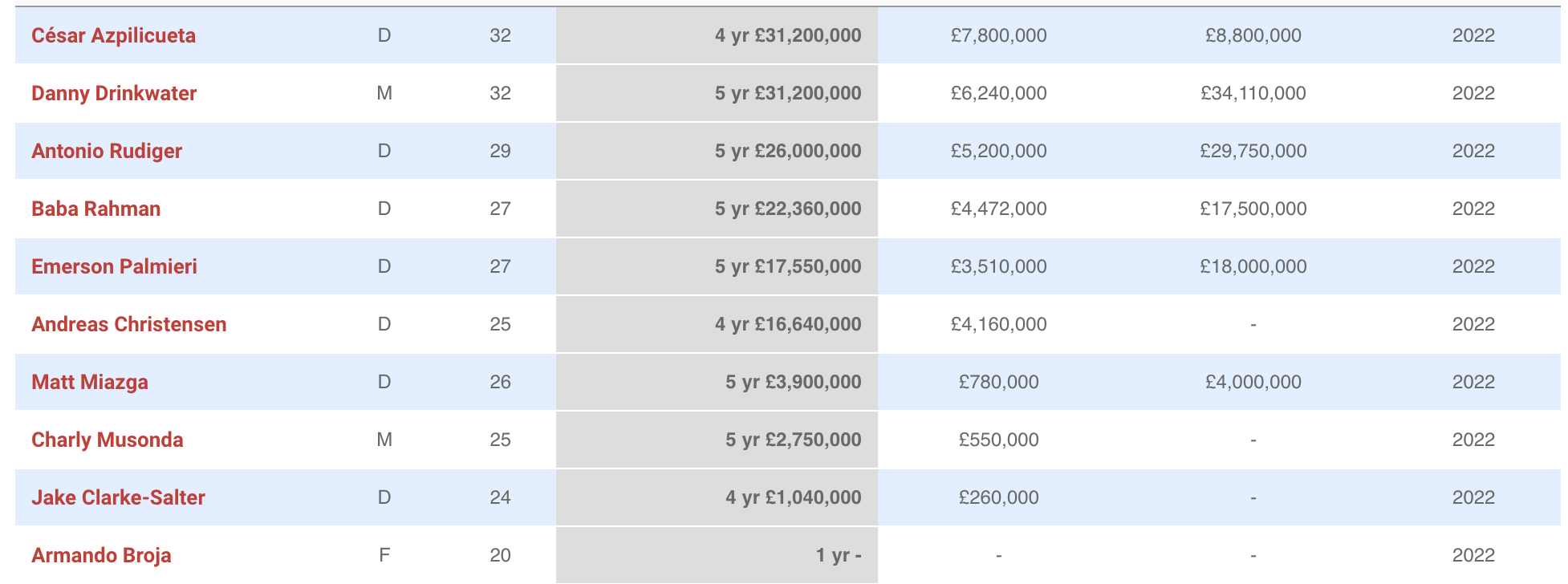Click Andreas Christensen's name
The height and width of the screenshot is (584, 1568).
(x=129, y=324)
